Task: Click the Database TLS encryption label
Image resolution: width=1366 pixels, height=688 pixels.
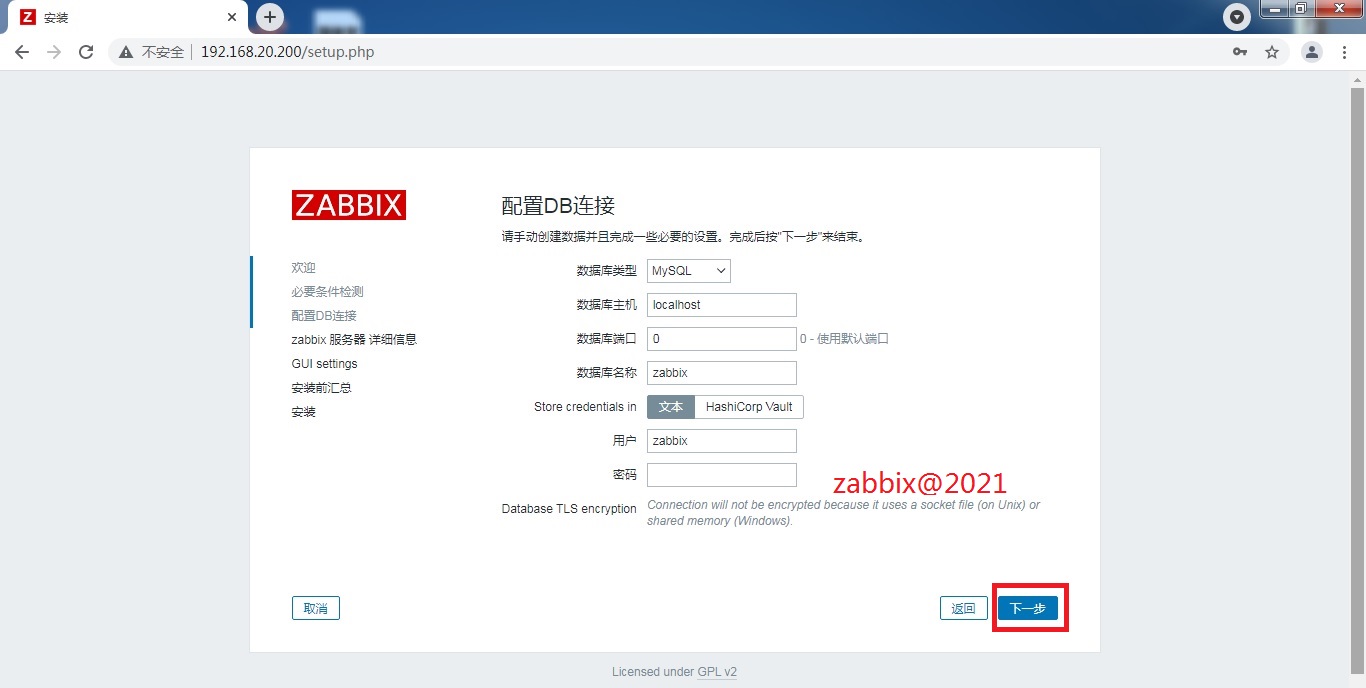Action: [569, 509]
